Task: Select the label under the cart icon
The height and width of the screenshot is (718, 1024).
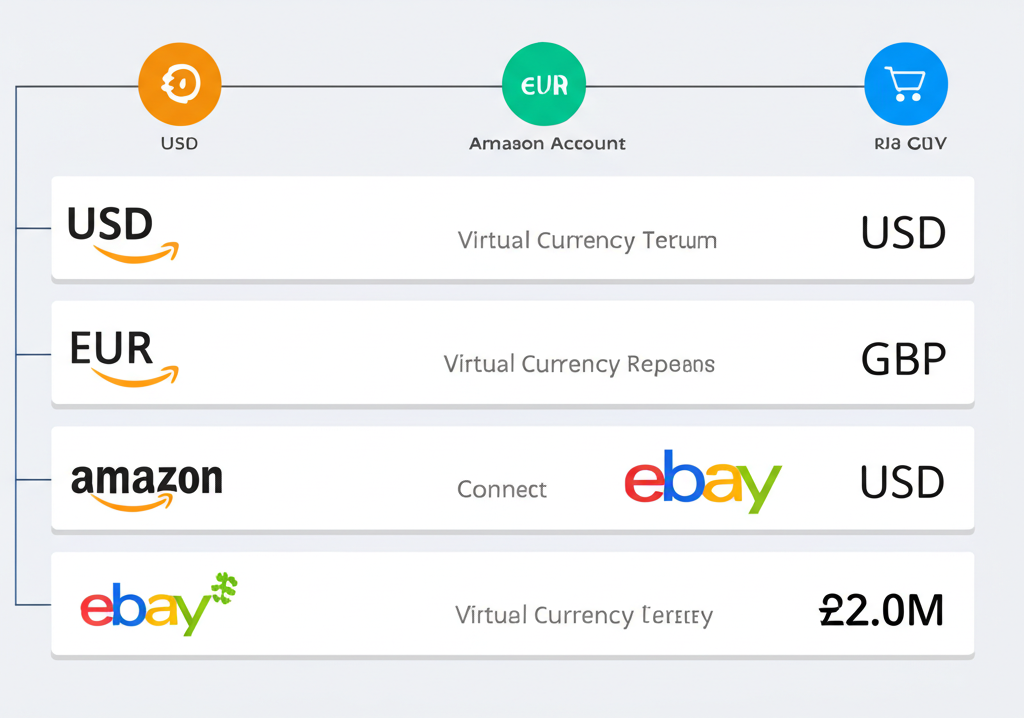Action: (904, 143)
